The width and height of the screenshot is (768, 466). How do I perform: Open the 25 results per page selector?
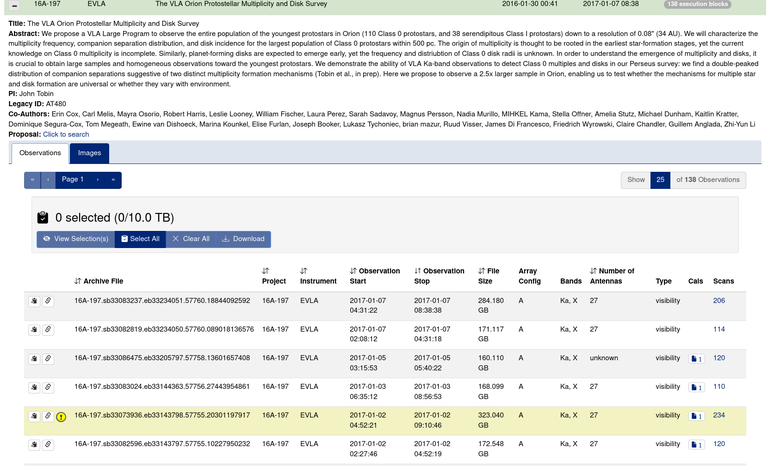(x=660, y=179)
